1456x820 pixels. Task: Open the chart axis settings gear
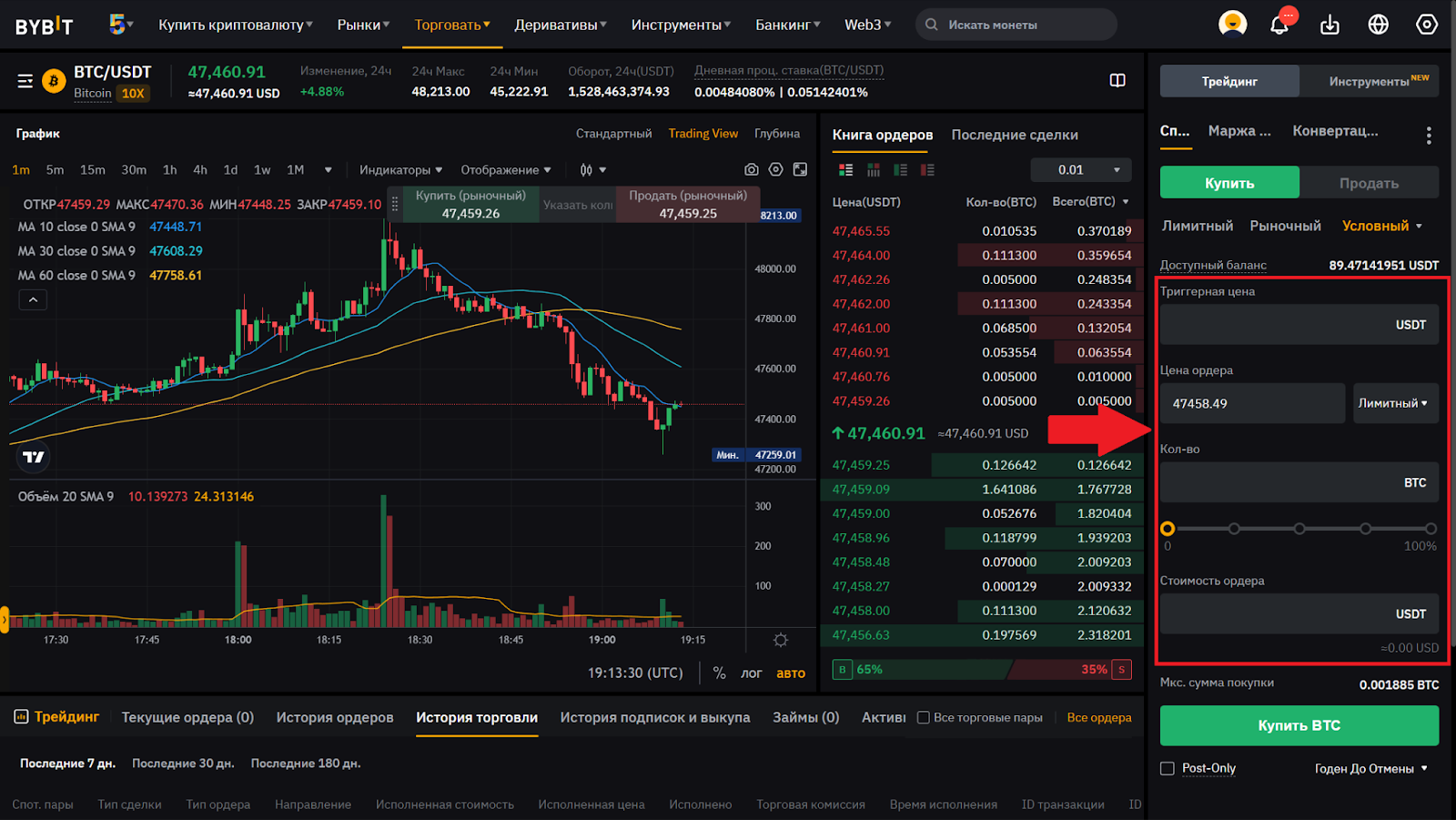tap(781, 641)
